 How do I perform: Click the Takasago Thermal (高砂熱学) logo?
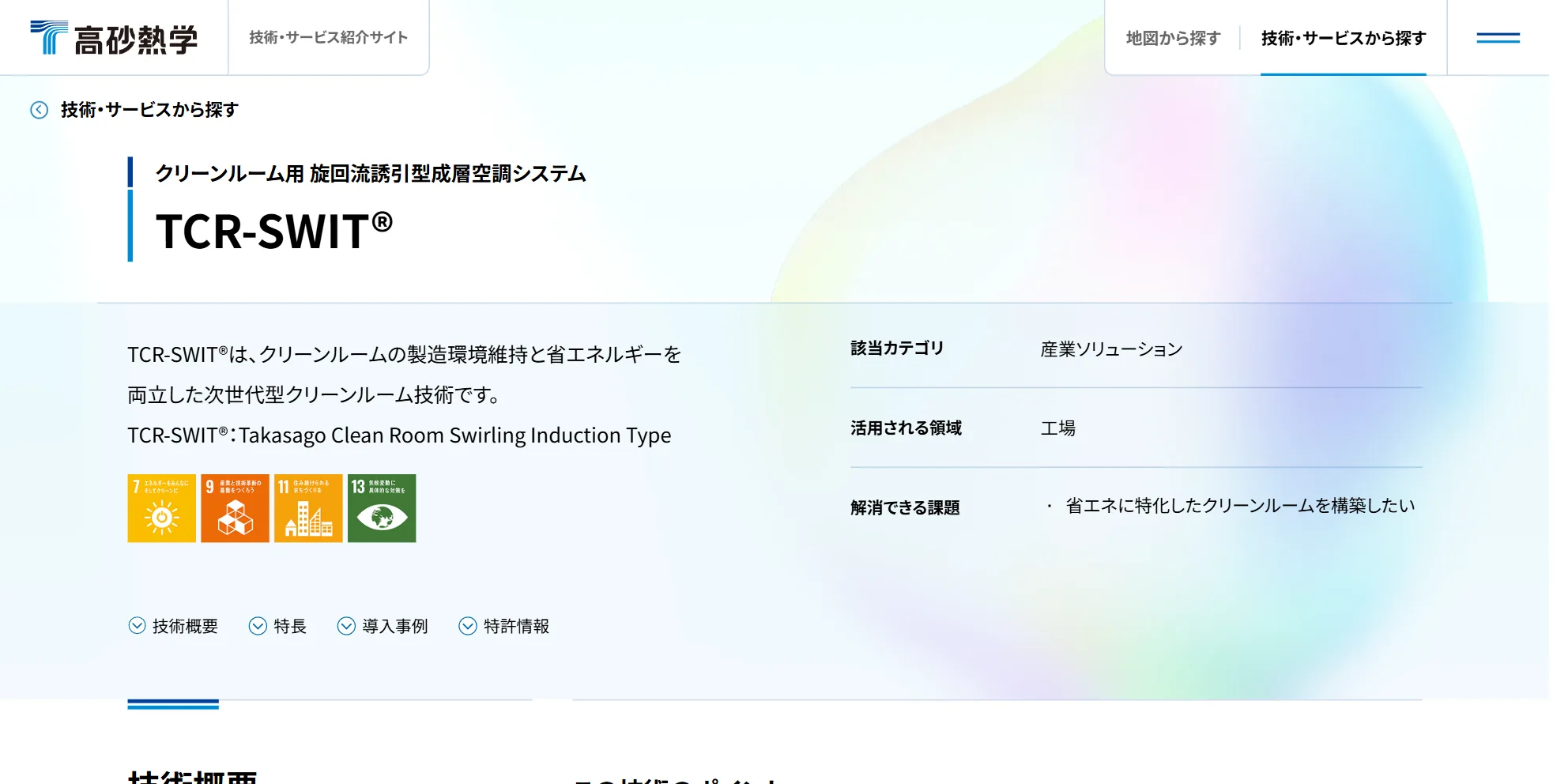(114, 38)
